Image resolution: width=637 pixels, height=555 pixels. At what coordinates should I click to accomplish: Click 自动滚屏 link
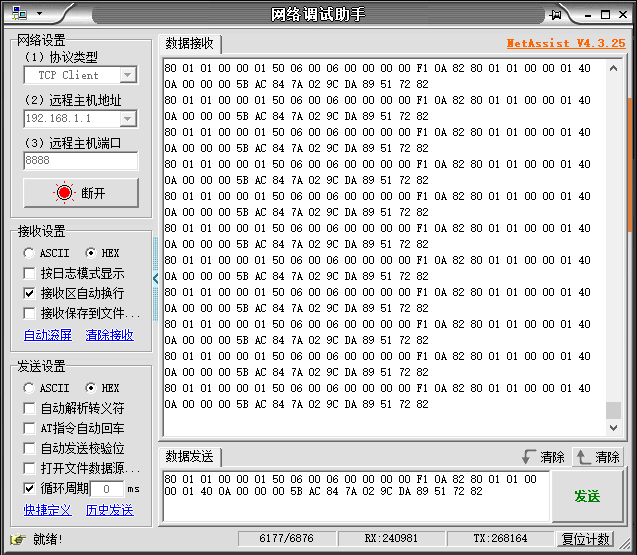click(x=48, y=335)
